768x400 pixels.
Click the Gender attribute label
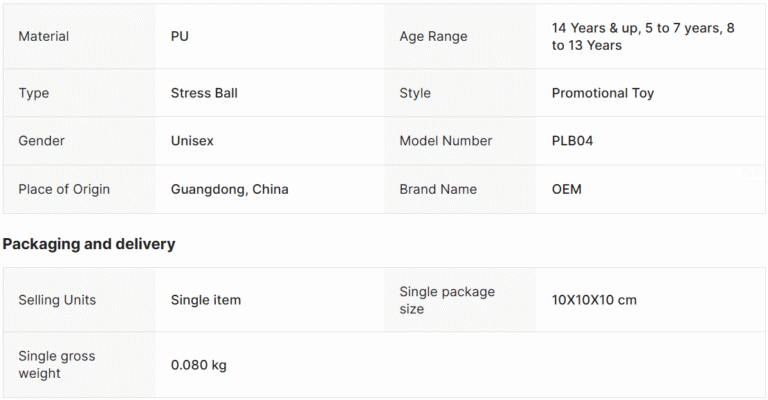pyautogui.click(x=41, y=141)
